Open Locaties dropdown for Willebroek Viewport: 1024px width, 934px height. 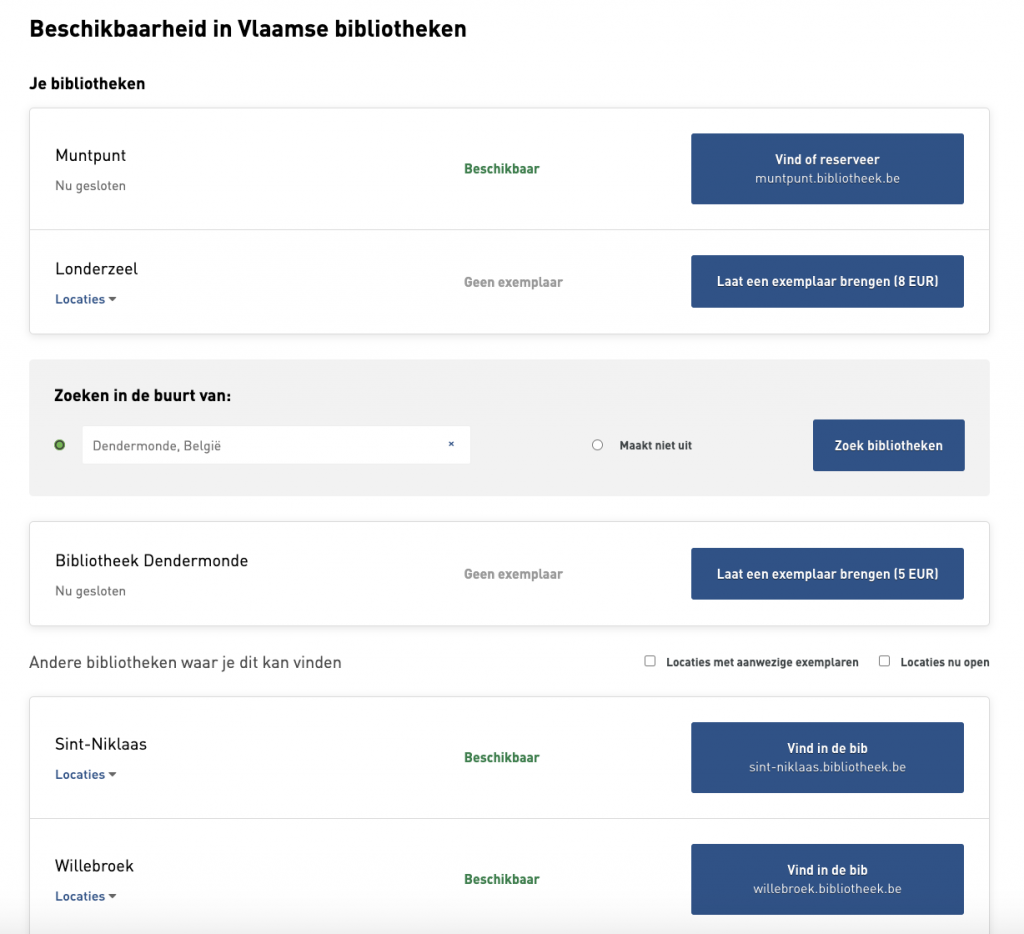click(86, 896)
